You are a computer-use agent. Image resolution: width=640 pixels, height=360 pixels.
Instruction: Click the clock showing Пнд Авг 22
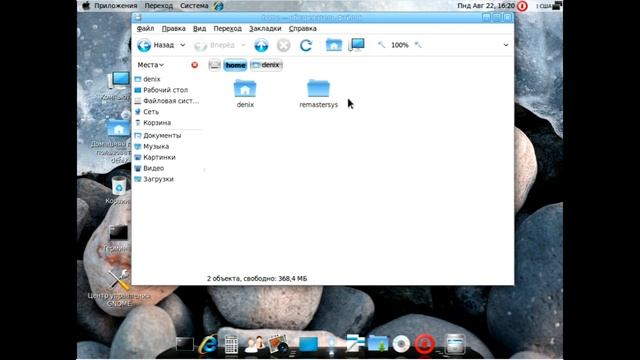[x=486, y=6]
